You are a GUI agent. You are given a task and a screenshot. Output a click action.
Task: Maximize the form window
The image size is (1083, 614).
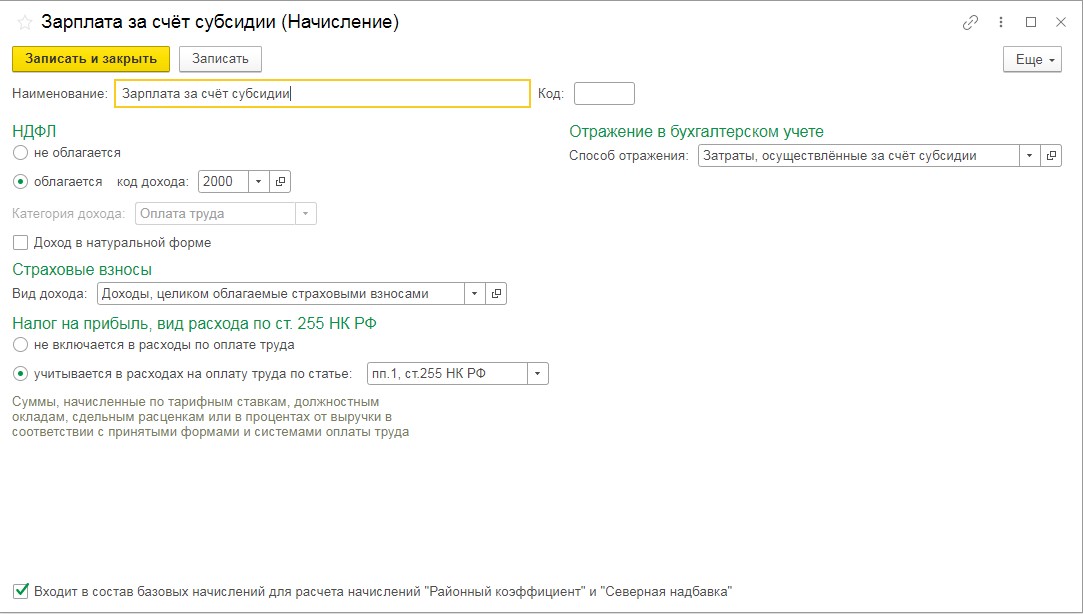1031,22
